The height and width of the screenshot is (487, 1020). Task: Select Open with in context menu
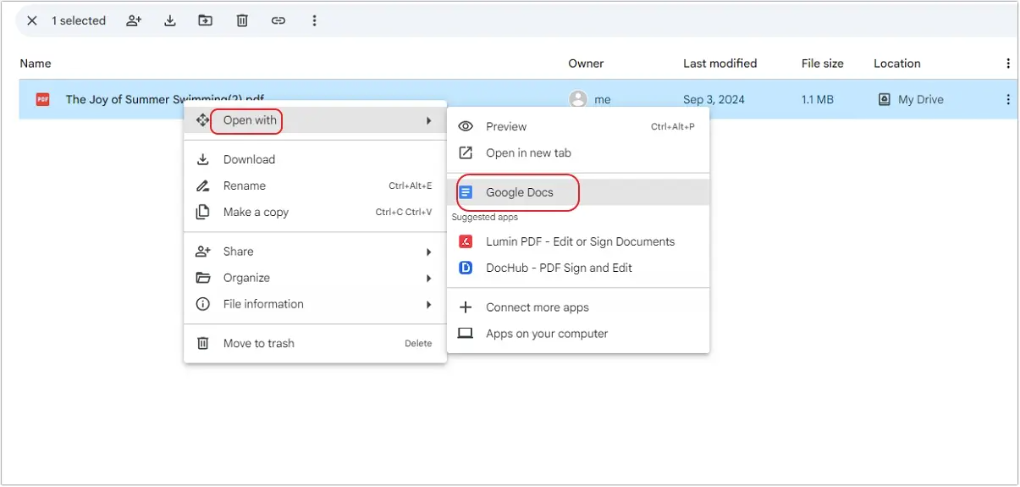tap(315, 120)
